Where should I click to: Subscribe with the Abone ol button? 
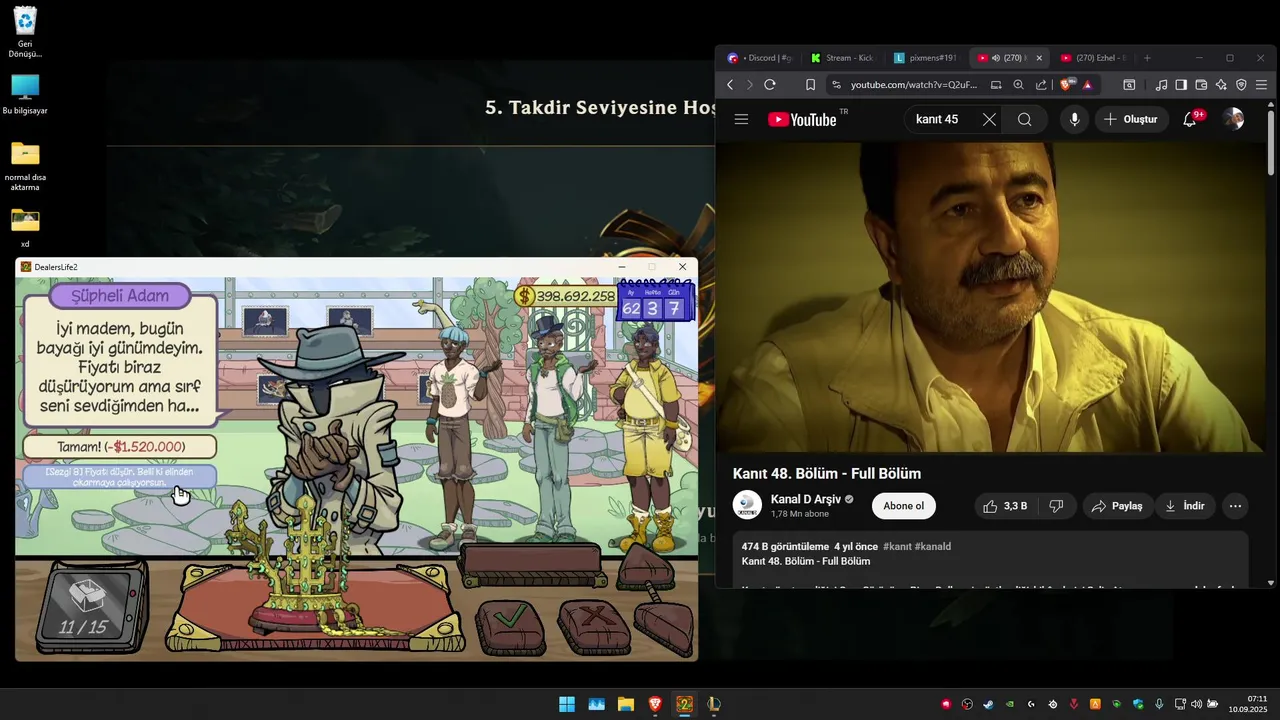[904, 506]
